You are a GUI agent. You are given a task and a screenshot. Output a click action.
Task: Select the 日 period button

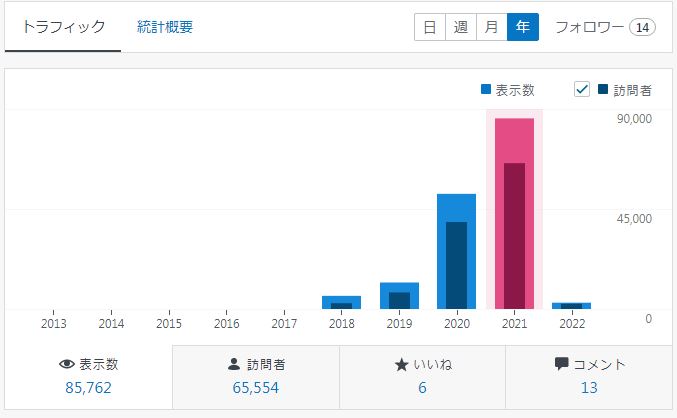point(429,27)
